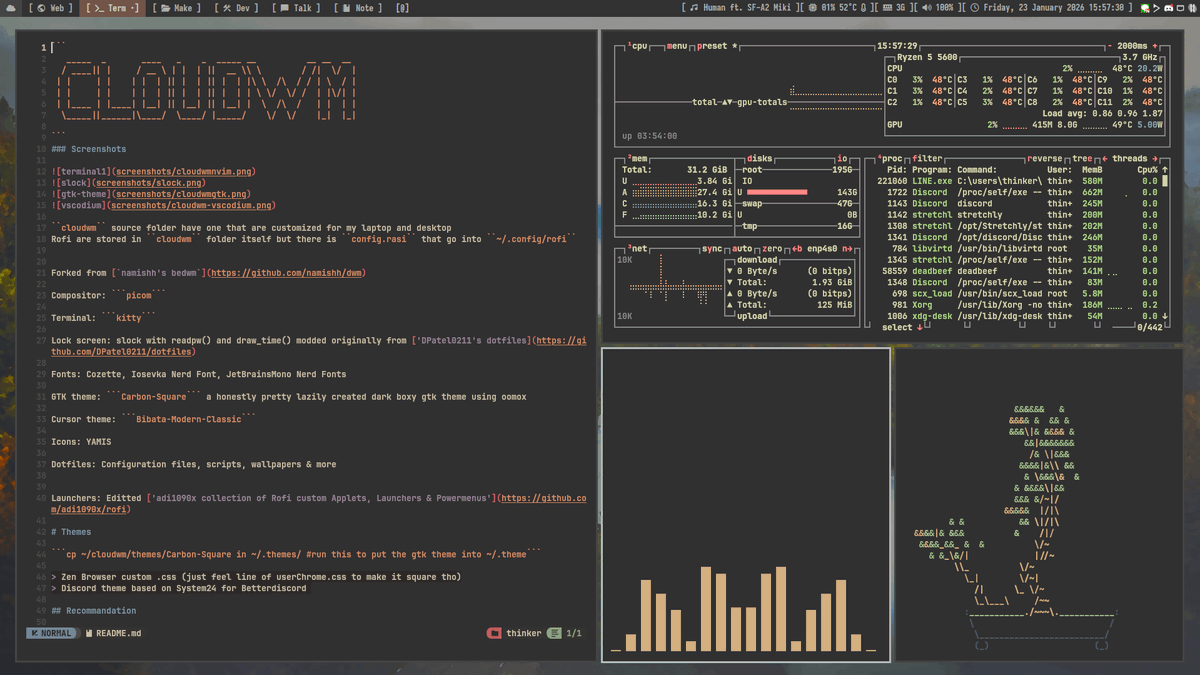Toggle net auto scaling in btop
This screenshot has width=1200, height=675.
pyautogui.click(x=742, y=249)
